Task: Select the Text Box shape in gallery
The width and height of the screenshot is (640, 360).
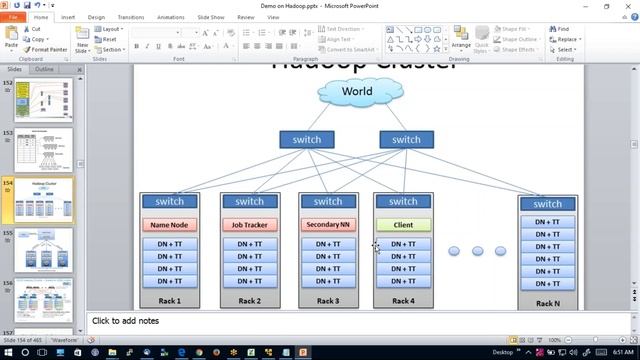Action: [390, 30]
